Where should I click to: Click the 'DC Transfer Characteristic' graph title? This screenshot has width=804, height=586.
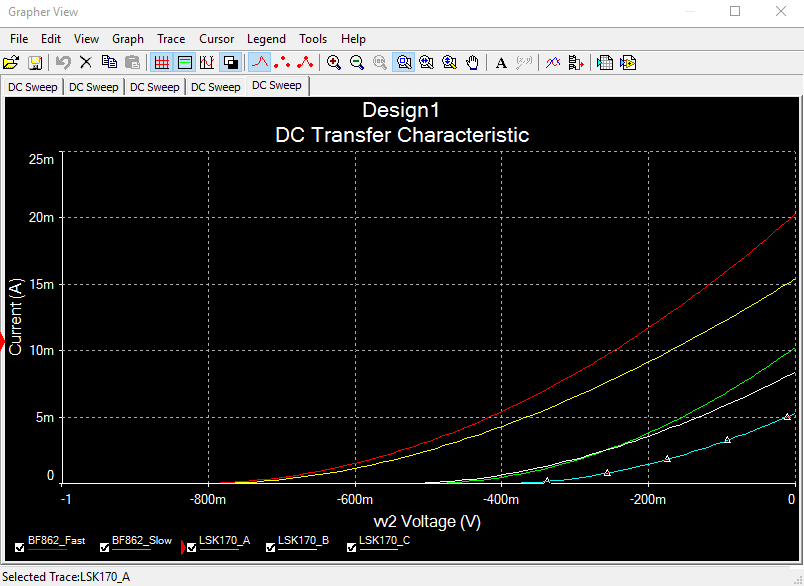click(x=402, y=135)
